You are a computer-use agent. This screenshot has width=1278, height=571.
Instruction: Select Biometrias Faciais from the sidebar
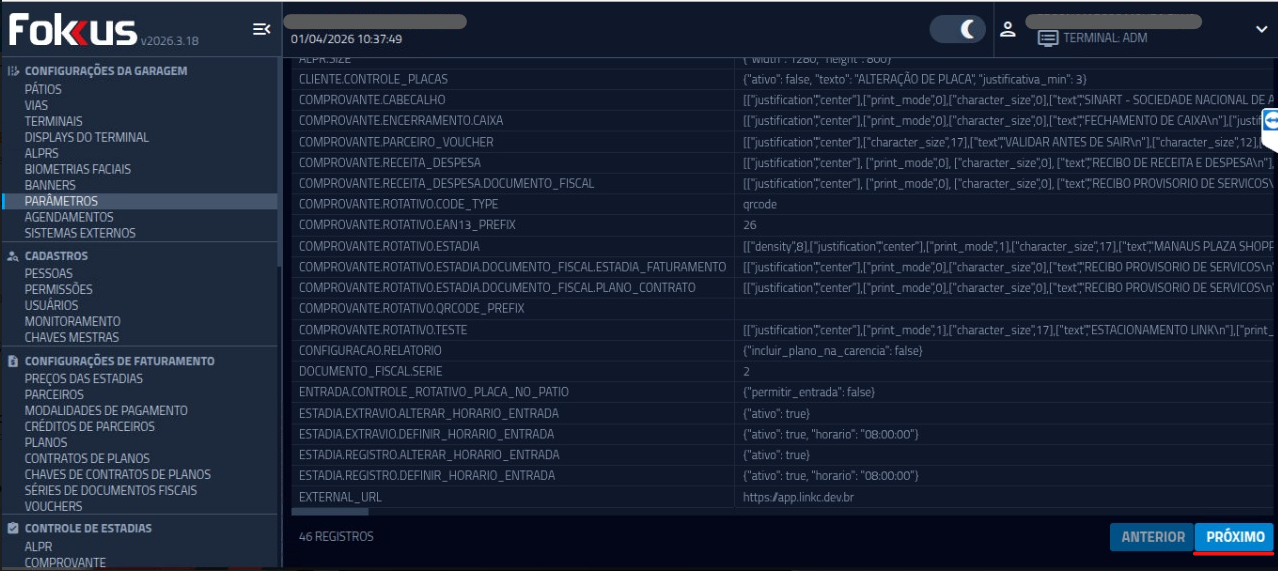[x=77, y=169]
